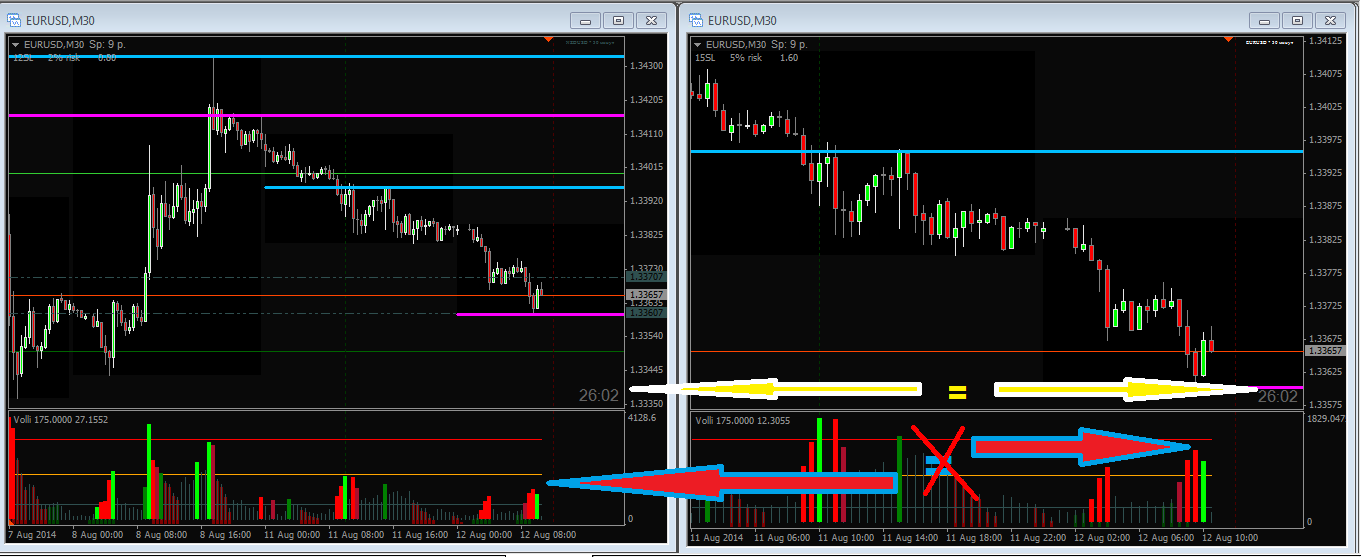This screenshot has height=557, width=1361.
Task: Select the orange chart shift marker in right chart
Action: coord(1229,39)
